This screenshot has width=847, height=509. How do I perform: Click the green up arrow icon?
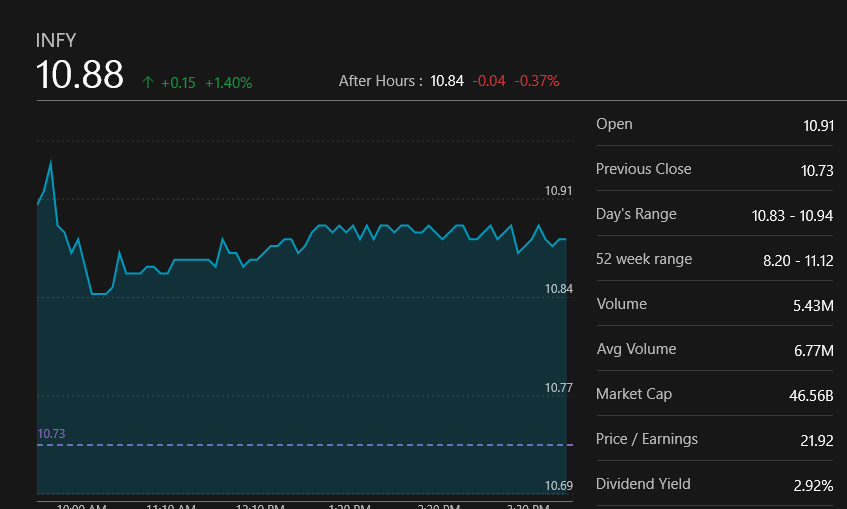(x=148, y=82)
